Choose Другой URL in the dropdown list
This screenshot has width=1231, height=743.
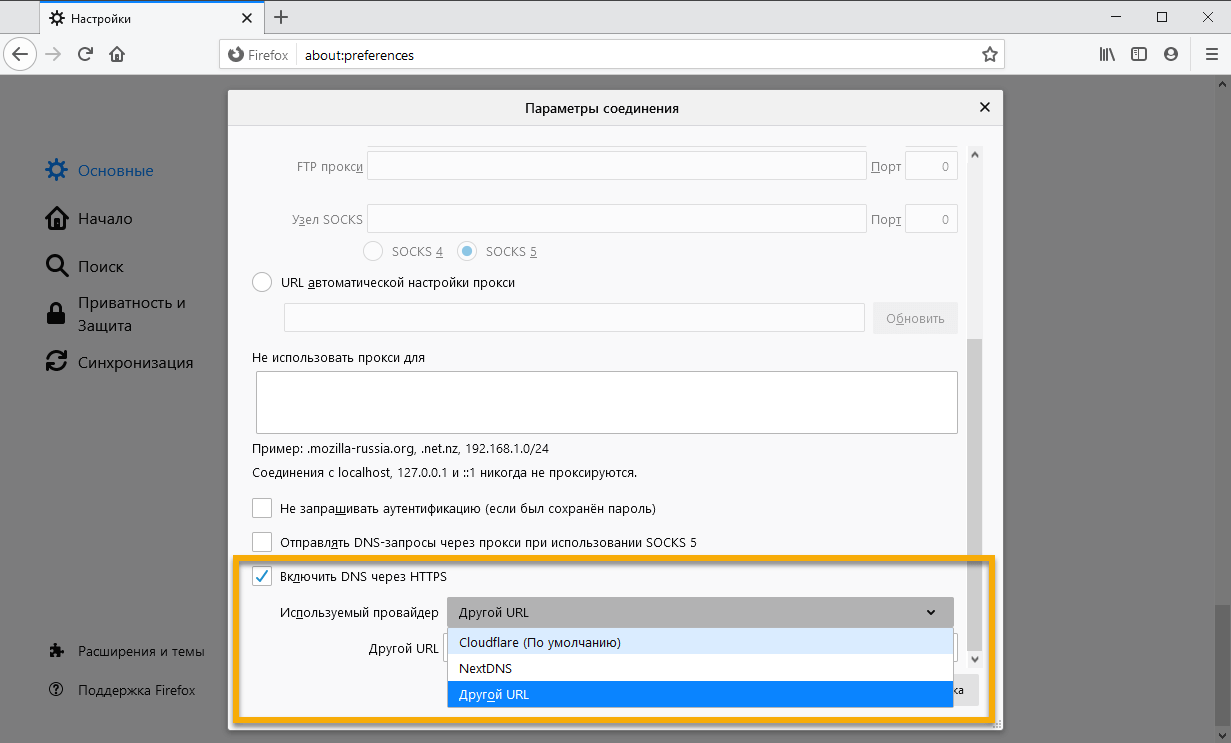[x=700, y=694]
